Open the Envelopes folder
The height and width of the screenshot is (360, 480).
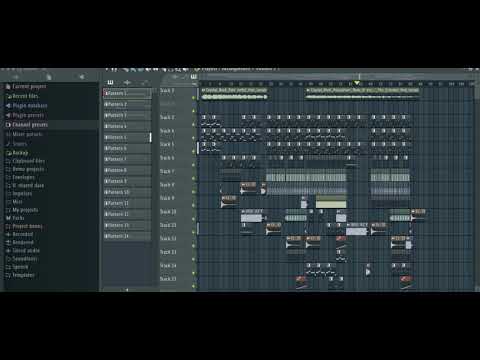click(x=21, y=177)
